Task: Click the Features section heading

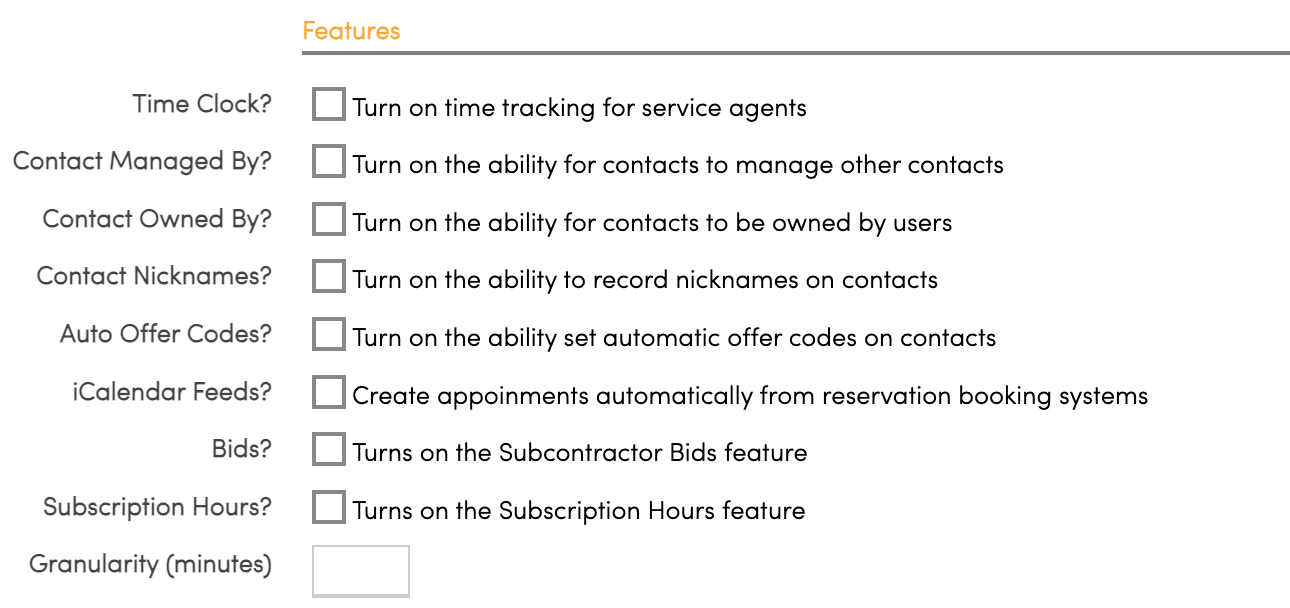Action: point(351,31)
